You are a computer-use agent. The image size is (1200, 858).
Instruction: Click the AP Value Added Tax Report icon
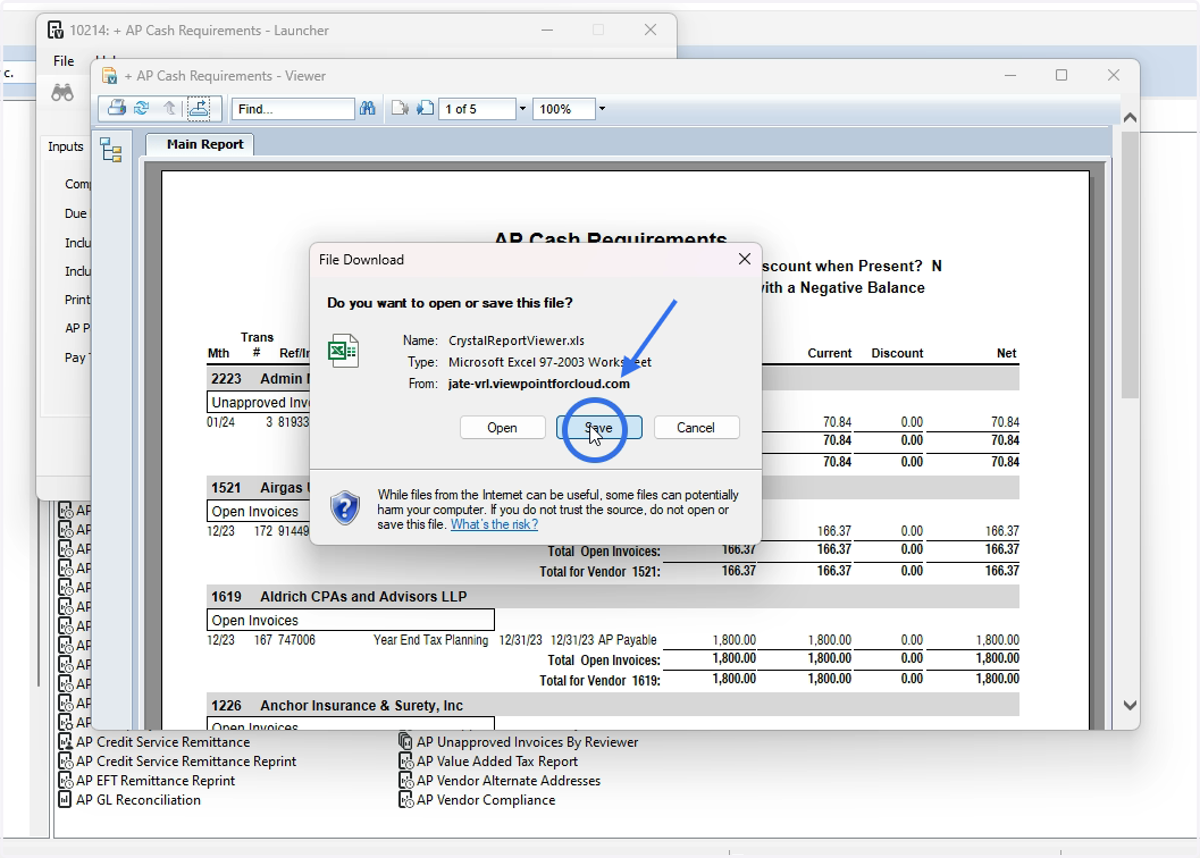[405, 761]
